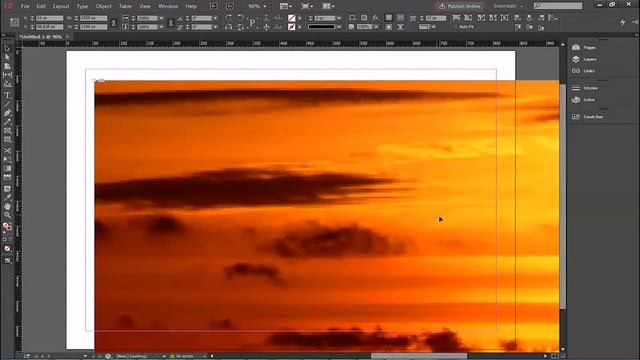Click Flip Horizontal icon in control panel

(x=229, y=27)
